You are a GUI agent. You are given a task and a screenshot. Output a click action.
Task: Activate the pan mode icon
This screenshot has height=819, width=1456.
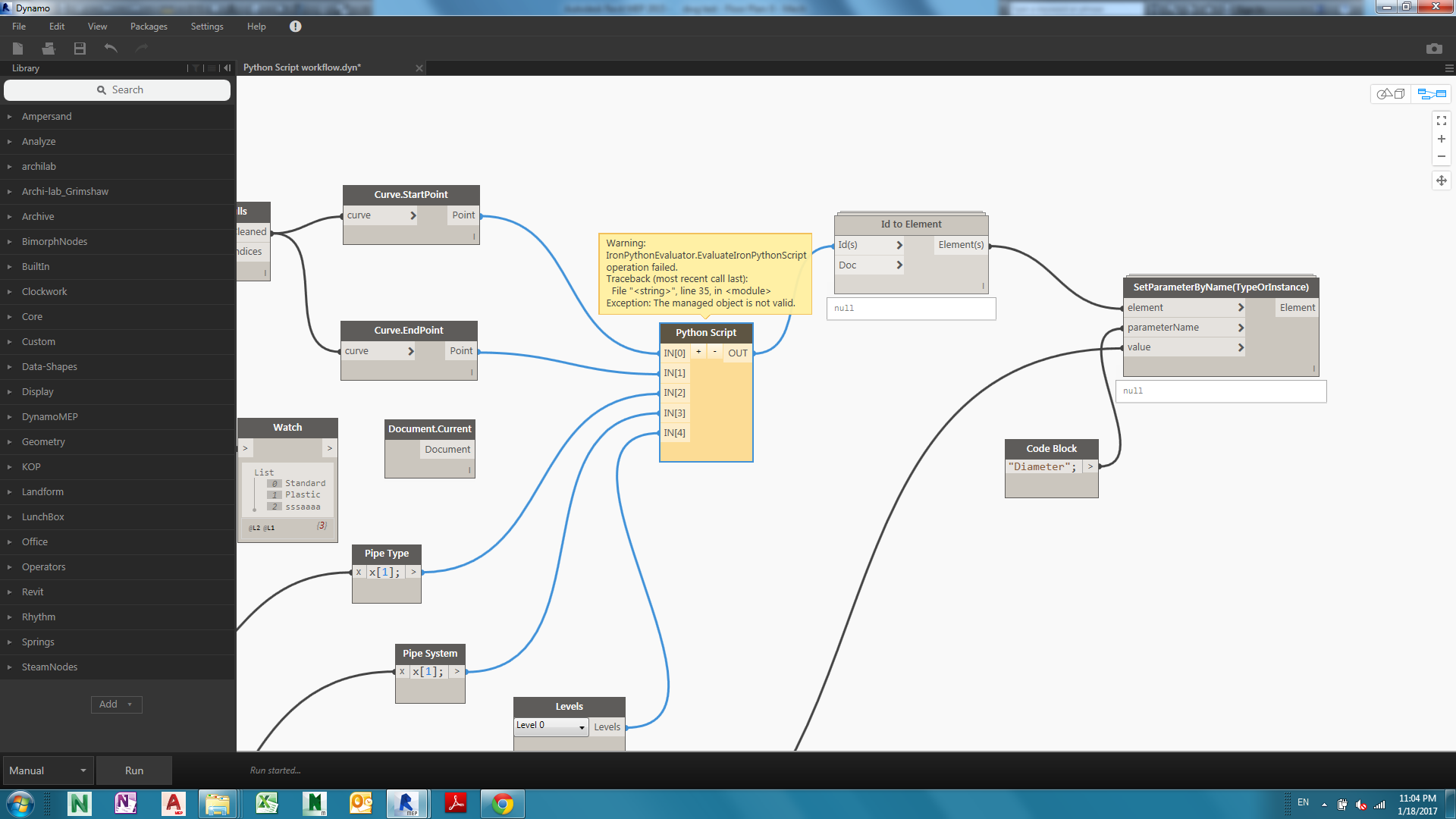coord(1441,180)
